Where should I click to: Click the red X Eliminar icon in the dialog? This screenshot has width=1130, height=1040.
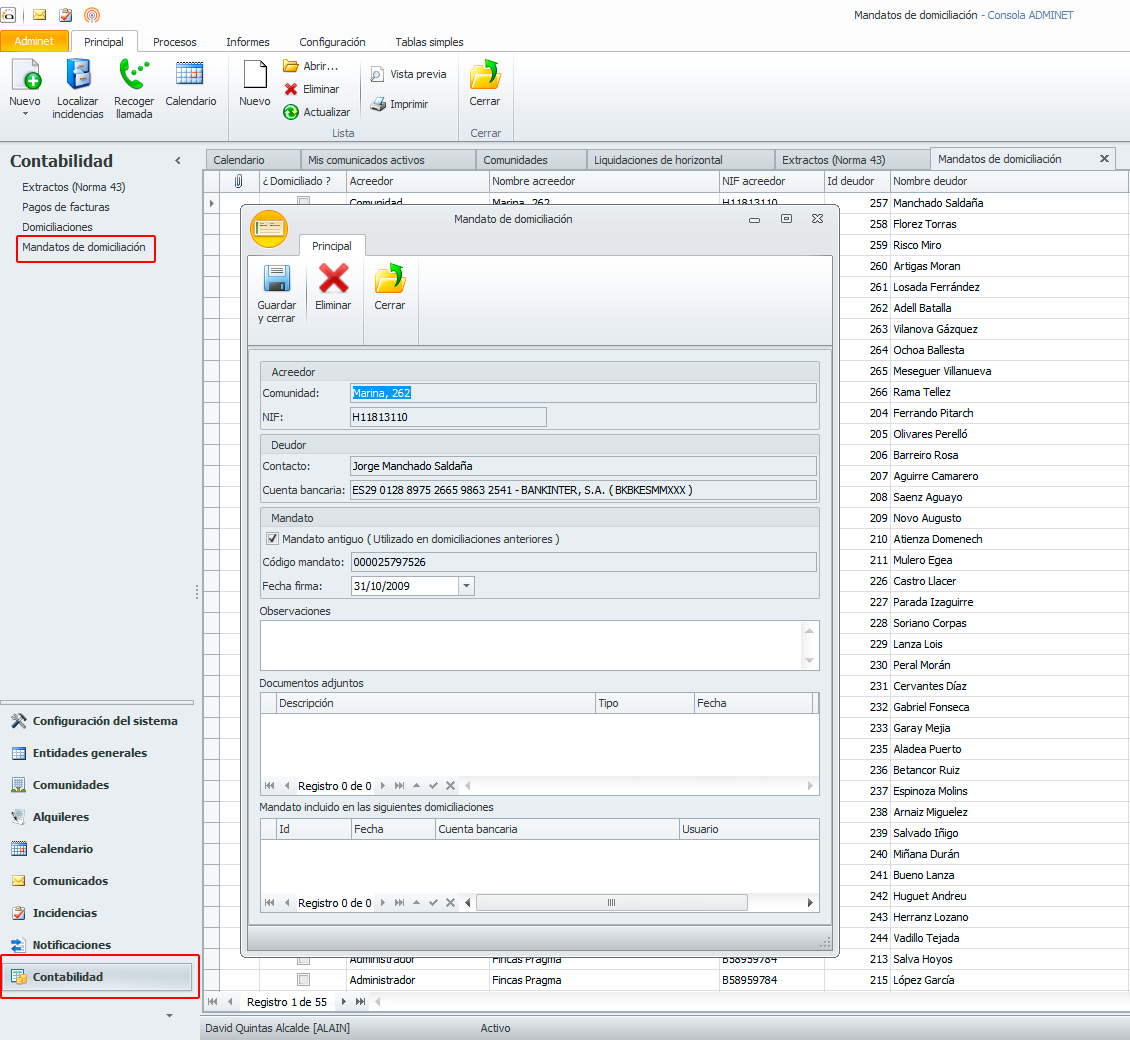click(x=333, y=279)
